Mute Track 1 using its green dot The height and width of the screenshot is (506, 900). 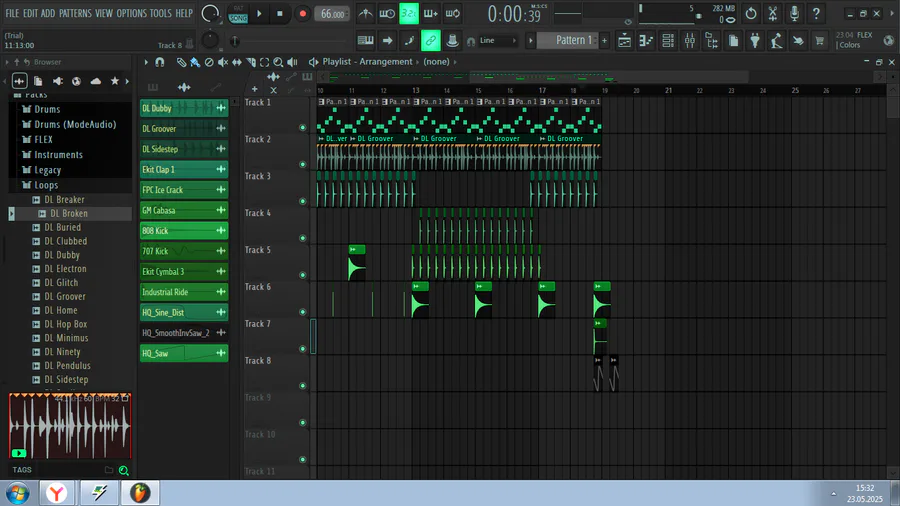pyautogui.click(x=302, y=127)
